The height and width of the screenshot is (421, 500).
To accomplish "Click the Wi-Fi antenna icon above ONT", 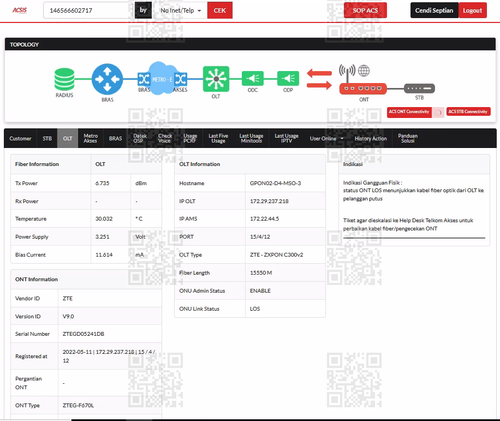I will coord(347,73).
